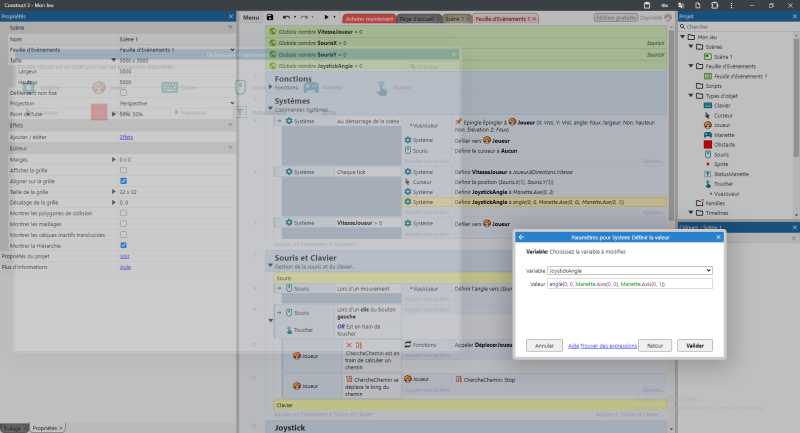Click the Retour button
This screenshot has width=800, height=433.
tap(655, 345)
